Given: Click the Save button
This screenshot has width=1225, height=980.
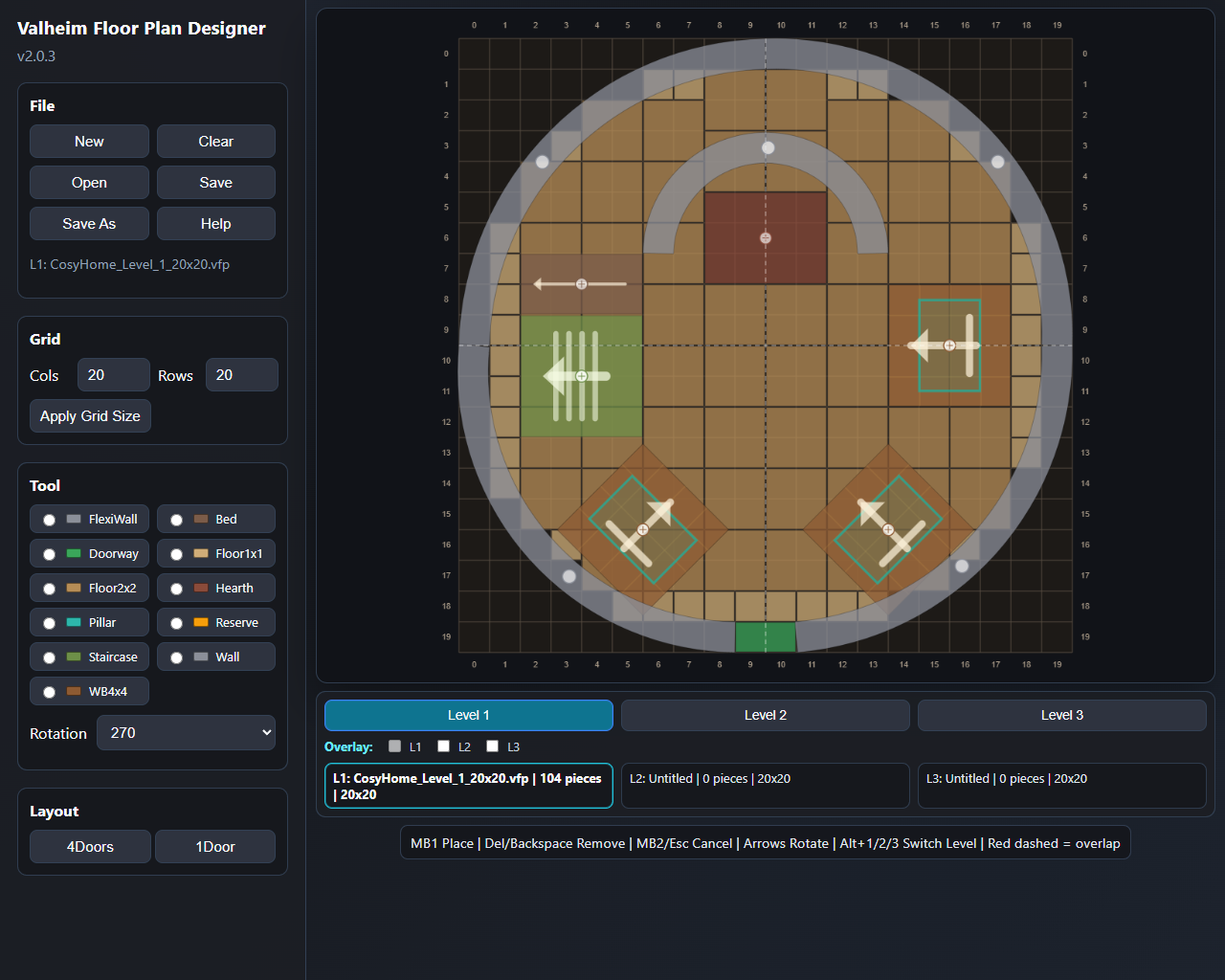Looking at the screenshot, I should click(x=216, y=183).
